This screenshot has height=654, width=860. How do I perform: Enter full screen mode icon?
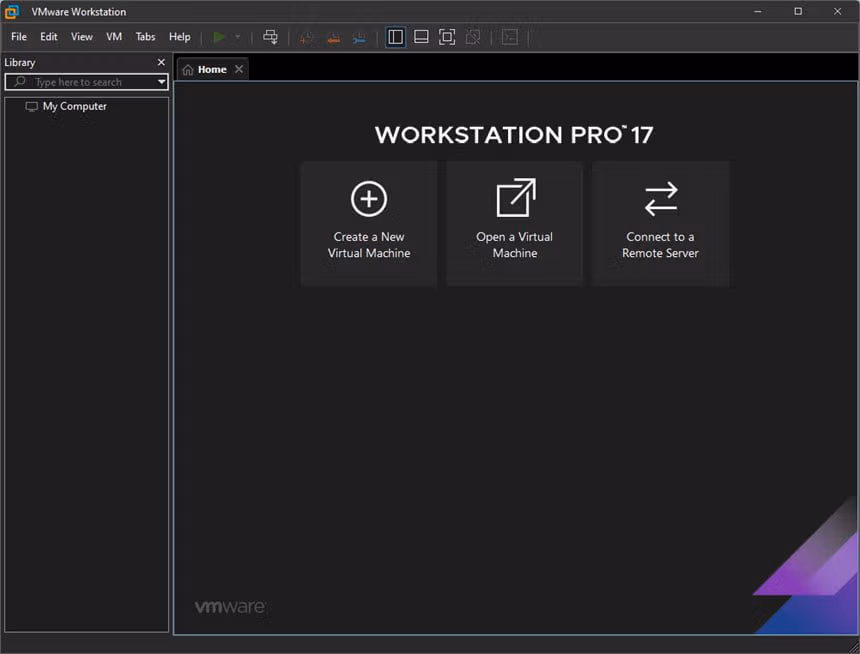pyautogui.click(x=447, y=37)
